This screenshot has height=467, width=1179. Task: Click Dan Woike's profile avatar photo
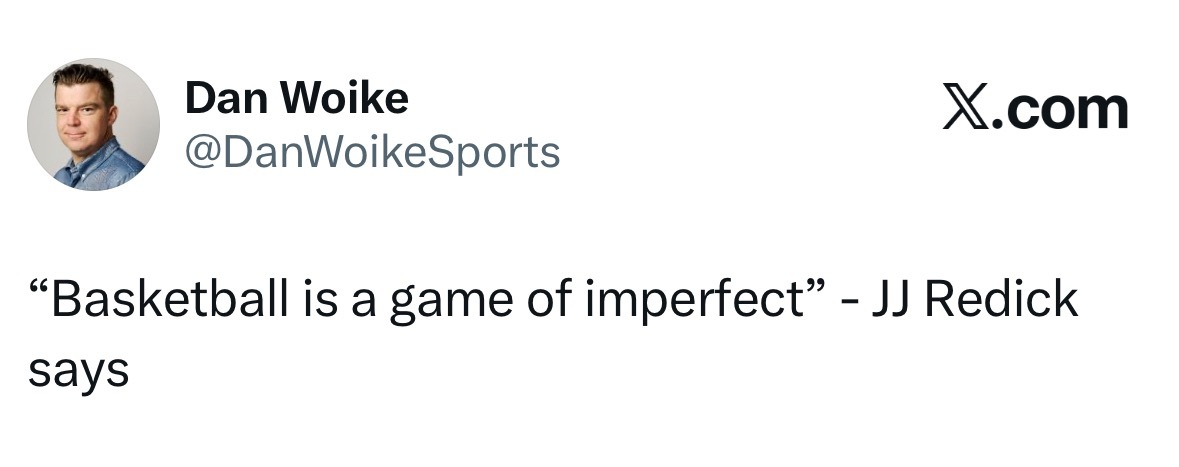click(x=93, y=124)
